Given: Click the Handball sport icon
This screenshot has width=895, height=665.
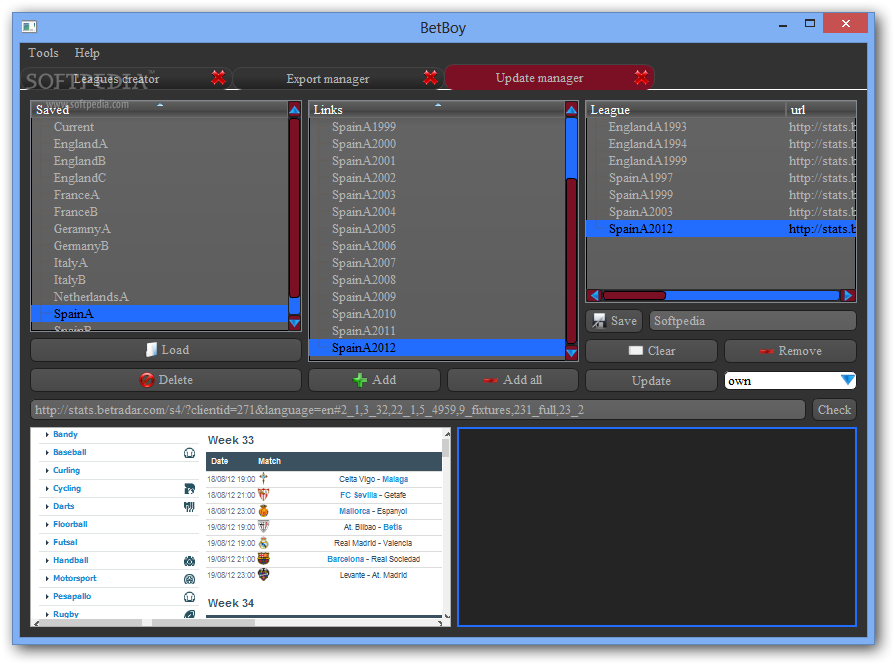Looking at the screenshot, I should 190,561.
